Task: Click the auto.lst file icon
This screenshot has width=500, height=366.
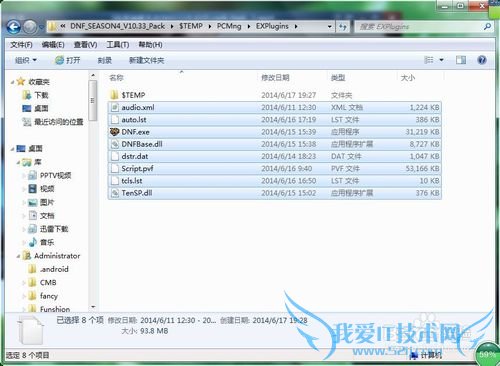Action: (115, 119)
